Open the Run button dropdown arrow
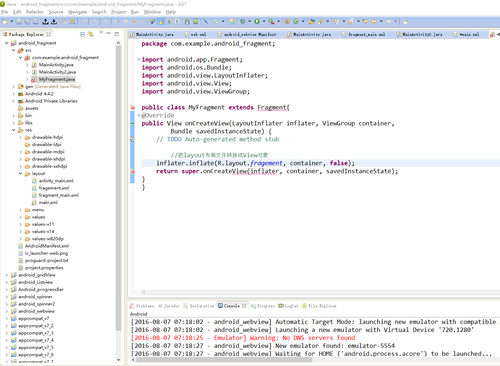500x366 pixels. click(264, 22)
